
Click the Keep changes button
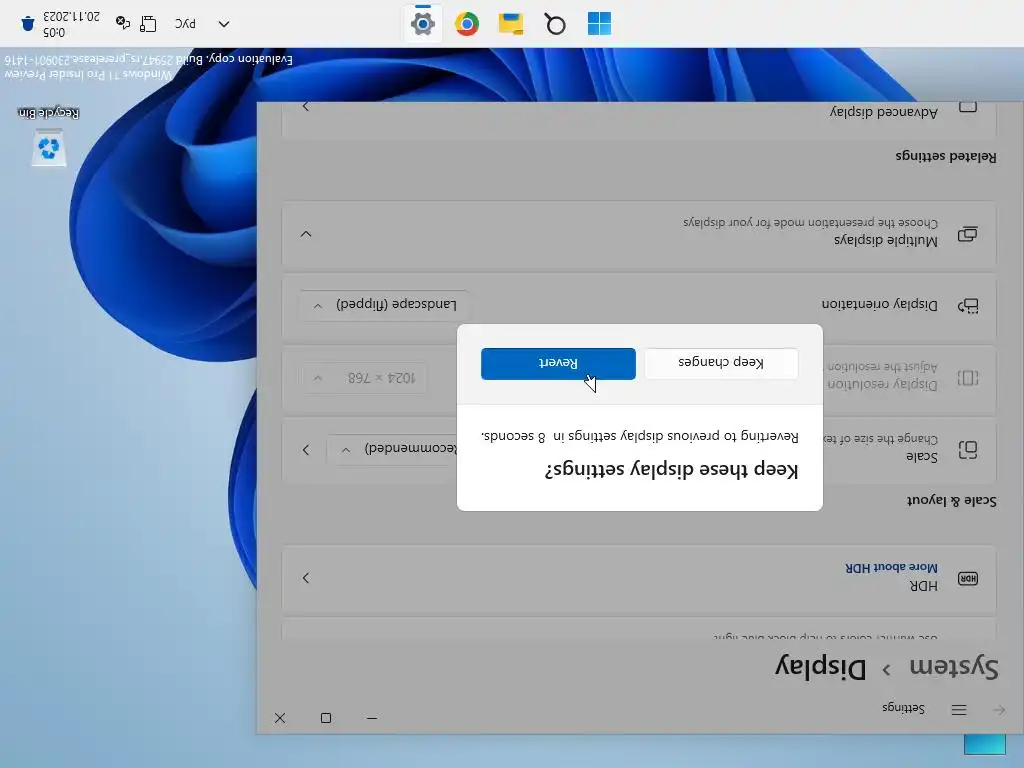(x=721, y=363)
